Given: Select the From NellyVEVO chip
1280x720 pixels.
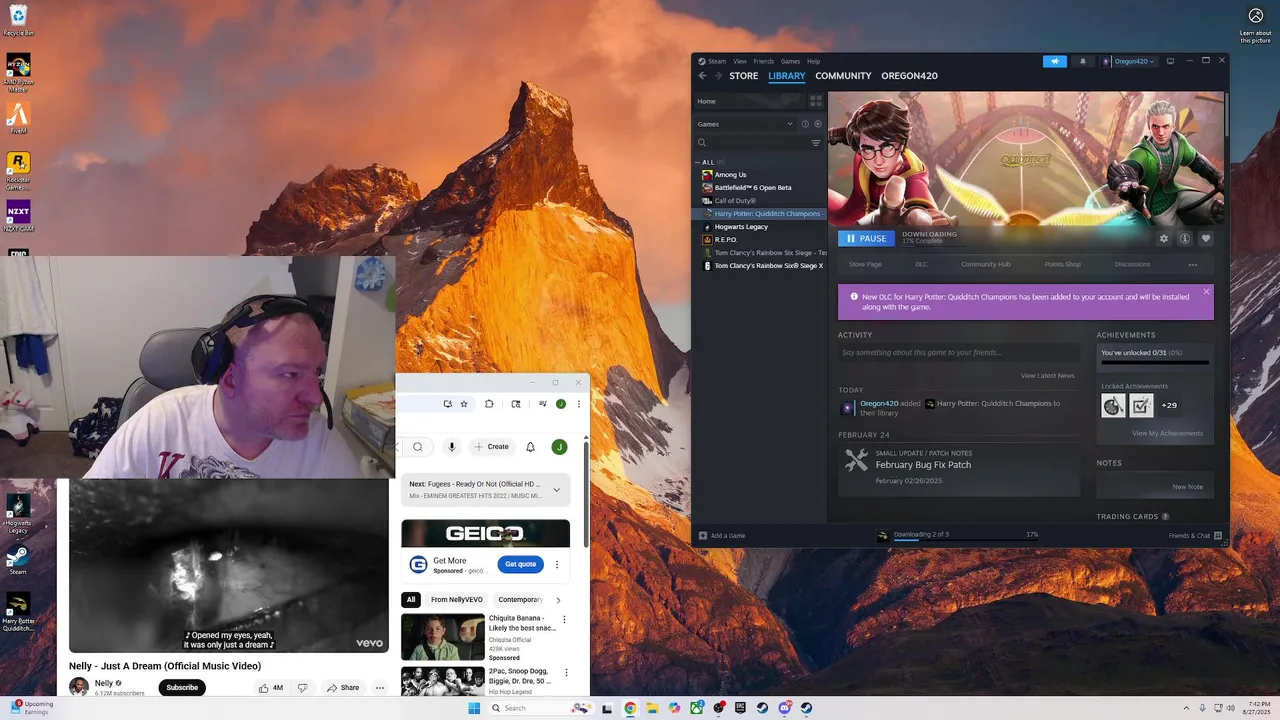Looking at the screenshot, I should (x=457, y=600).
